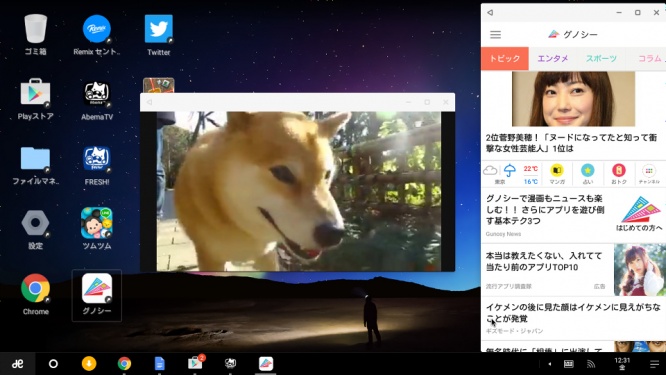666x375 pixels.
Task: Open Chrome from the desktop
Action: pos(35,288)
